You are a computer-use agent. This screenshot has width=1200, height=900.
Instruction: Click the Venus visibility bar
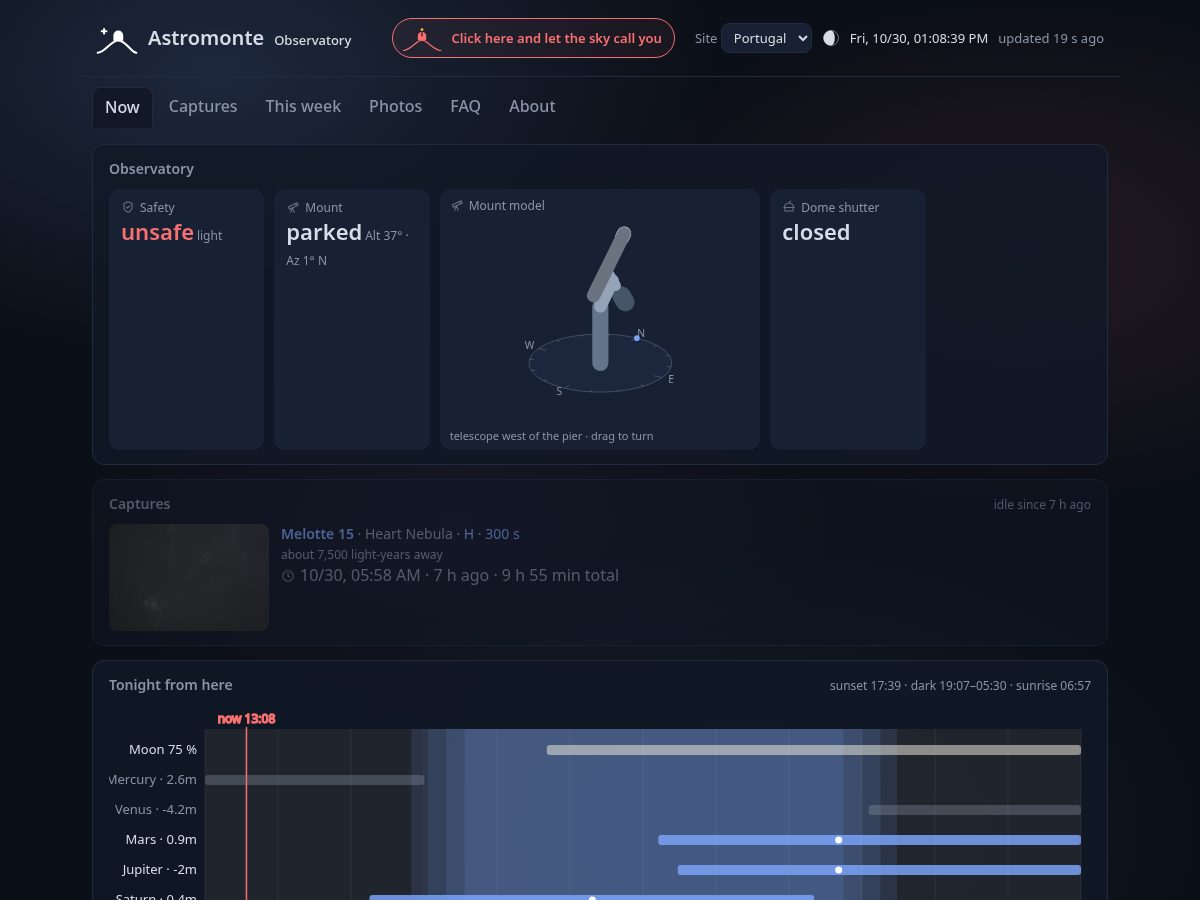(x=975, y=810)
